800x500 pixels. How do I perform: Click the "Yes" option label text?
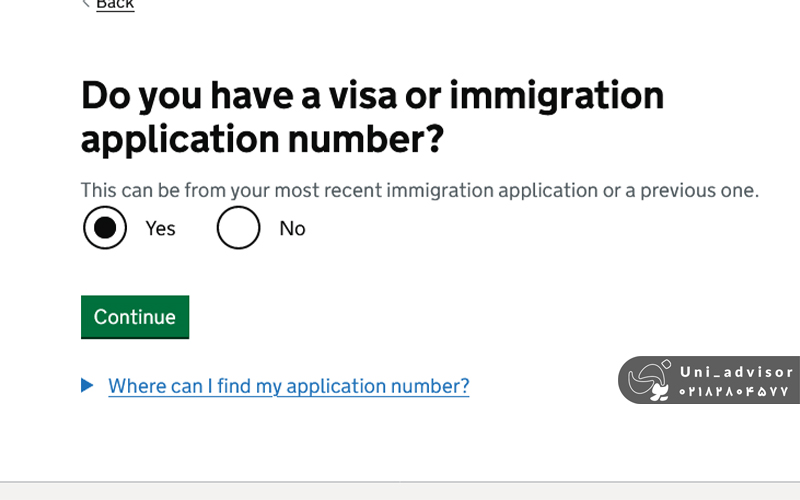160,229
